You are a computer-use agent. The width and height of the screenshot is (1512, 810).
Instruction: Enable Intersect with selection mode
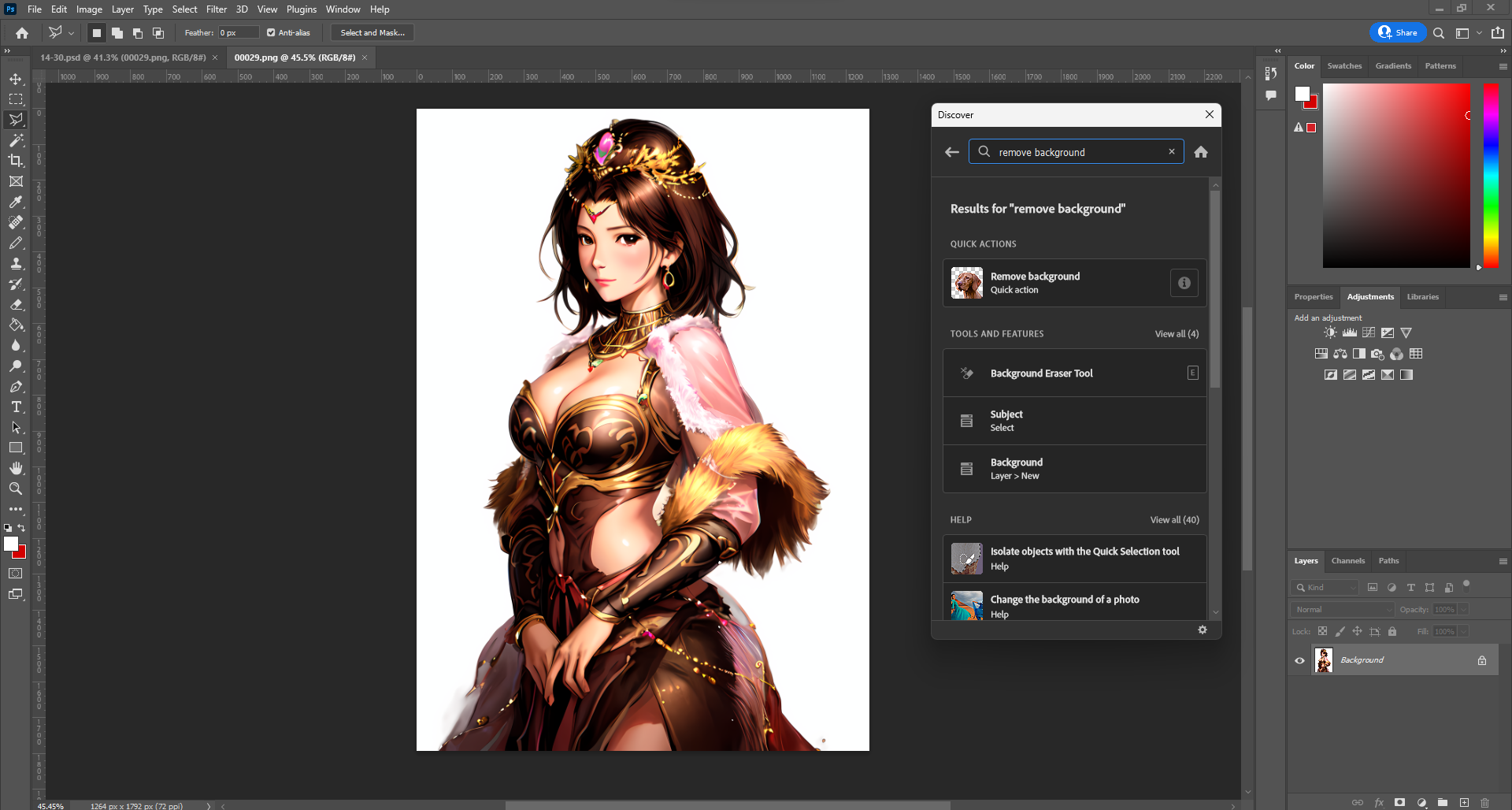(157, 32)
